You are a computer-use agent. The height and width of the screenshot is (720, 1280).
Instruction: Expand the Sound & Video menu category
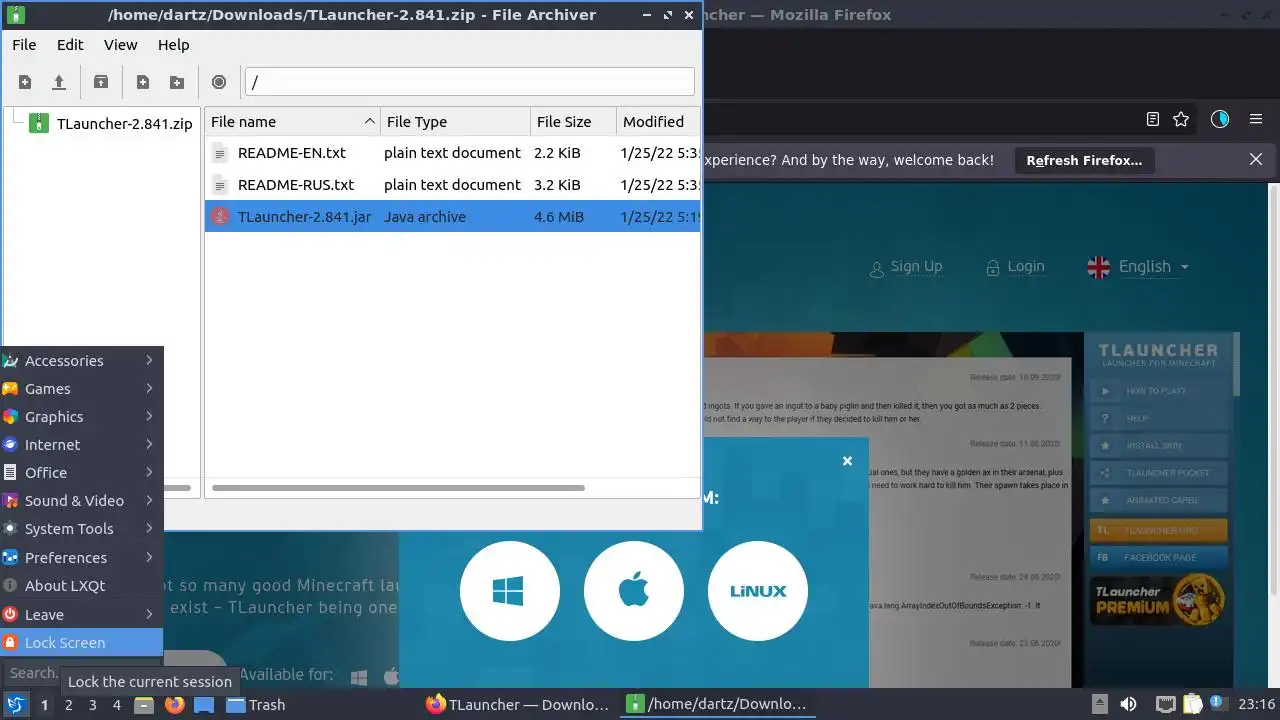coord(81,500)
